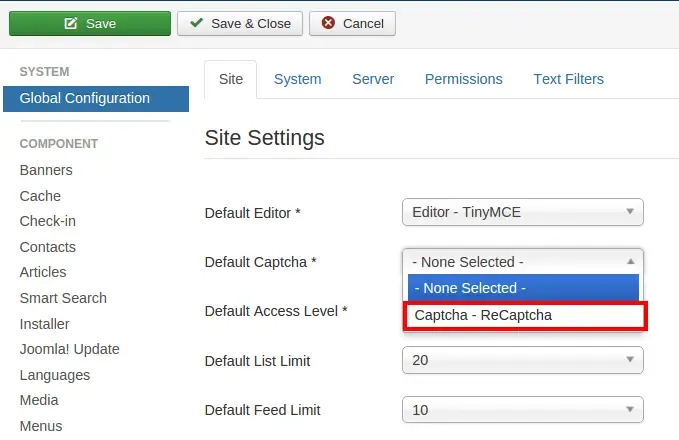Open the Default Editor dropdown
The width and height of the screenshot is (679, 440).
click(x=523, y=212)
